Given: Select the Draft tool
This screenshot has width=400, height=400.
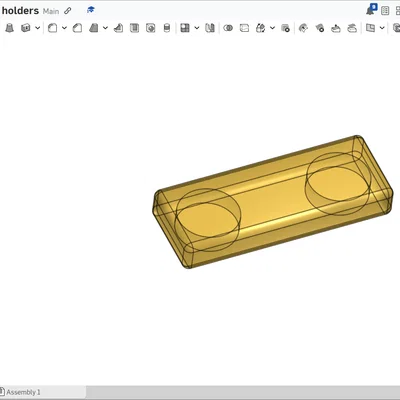Looking at the screenshot, I should [94, 28].
